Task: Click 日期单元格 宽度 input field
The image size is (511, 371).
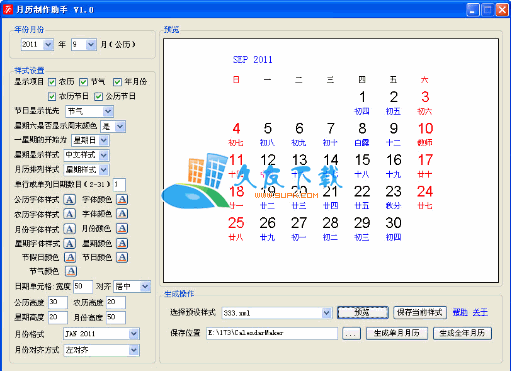Action: [x=83, y=286]
